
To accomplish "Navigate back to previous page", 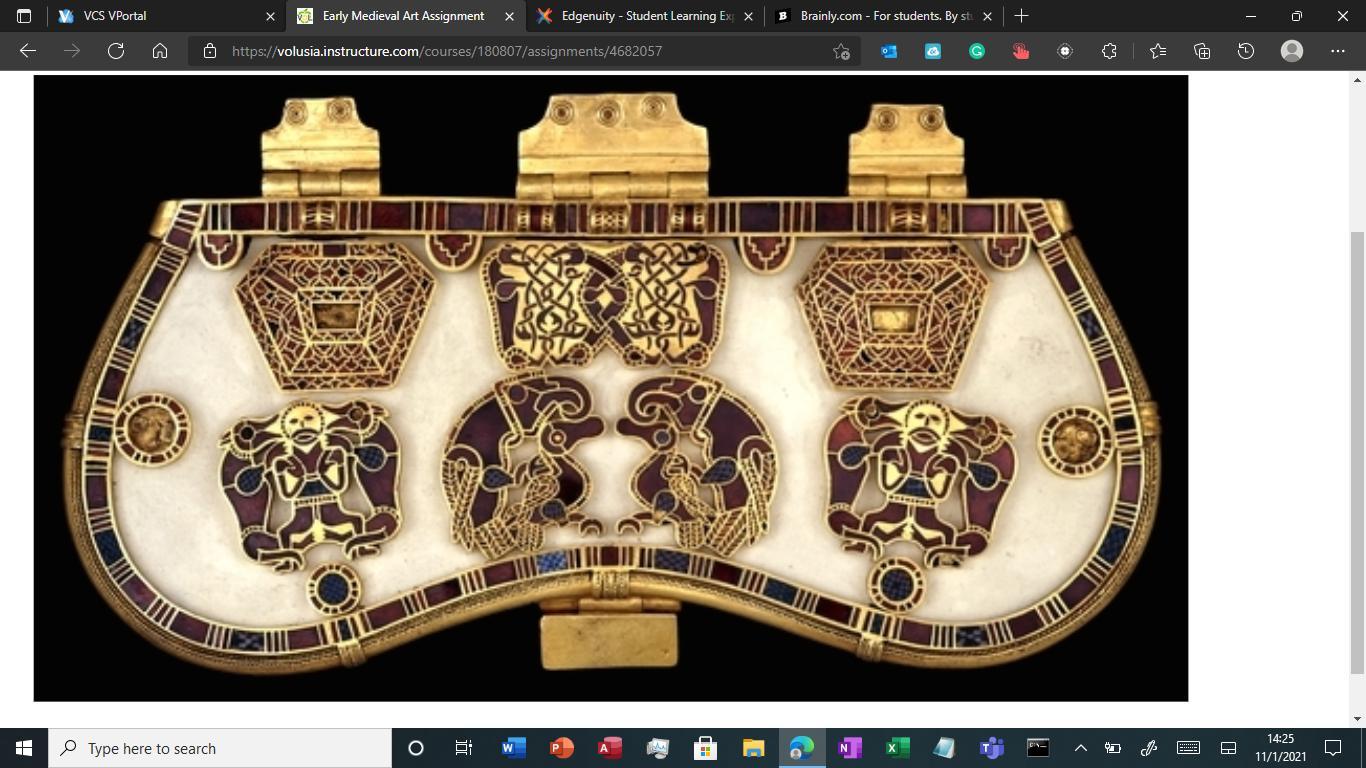I will 28,51.
